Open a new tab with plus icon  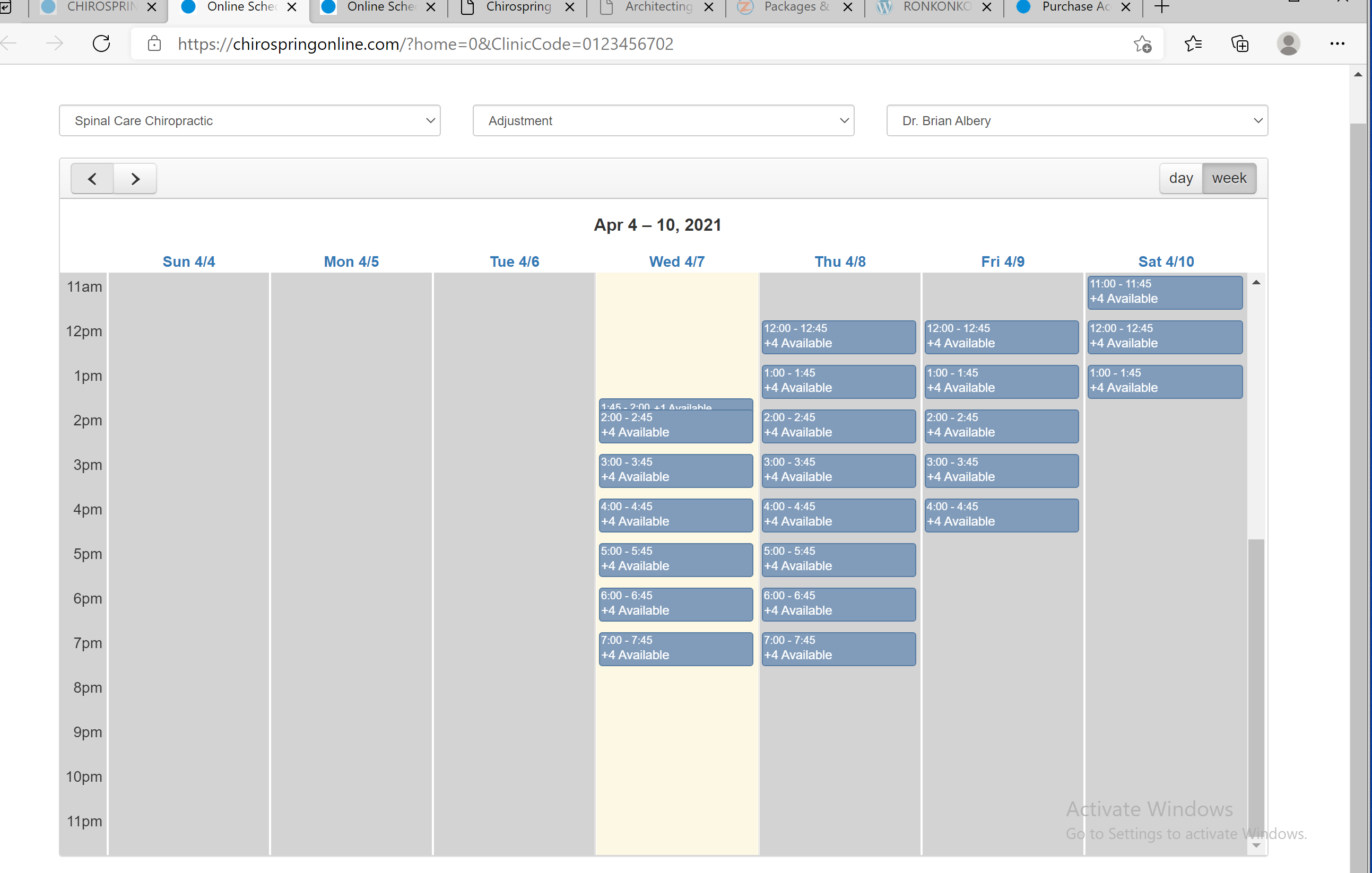1162,7
